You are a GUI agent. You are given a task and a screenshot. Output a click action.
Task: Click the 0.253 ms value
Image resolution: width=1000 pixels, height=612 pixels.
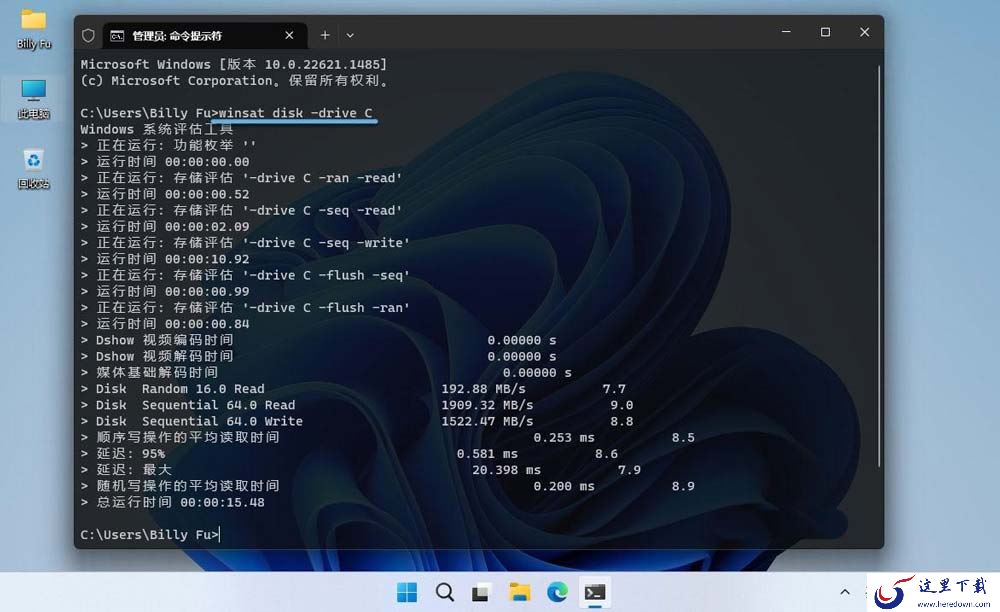(564, 438)
